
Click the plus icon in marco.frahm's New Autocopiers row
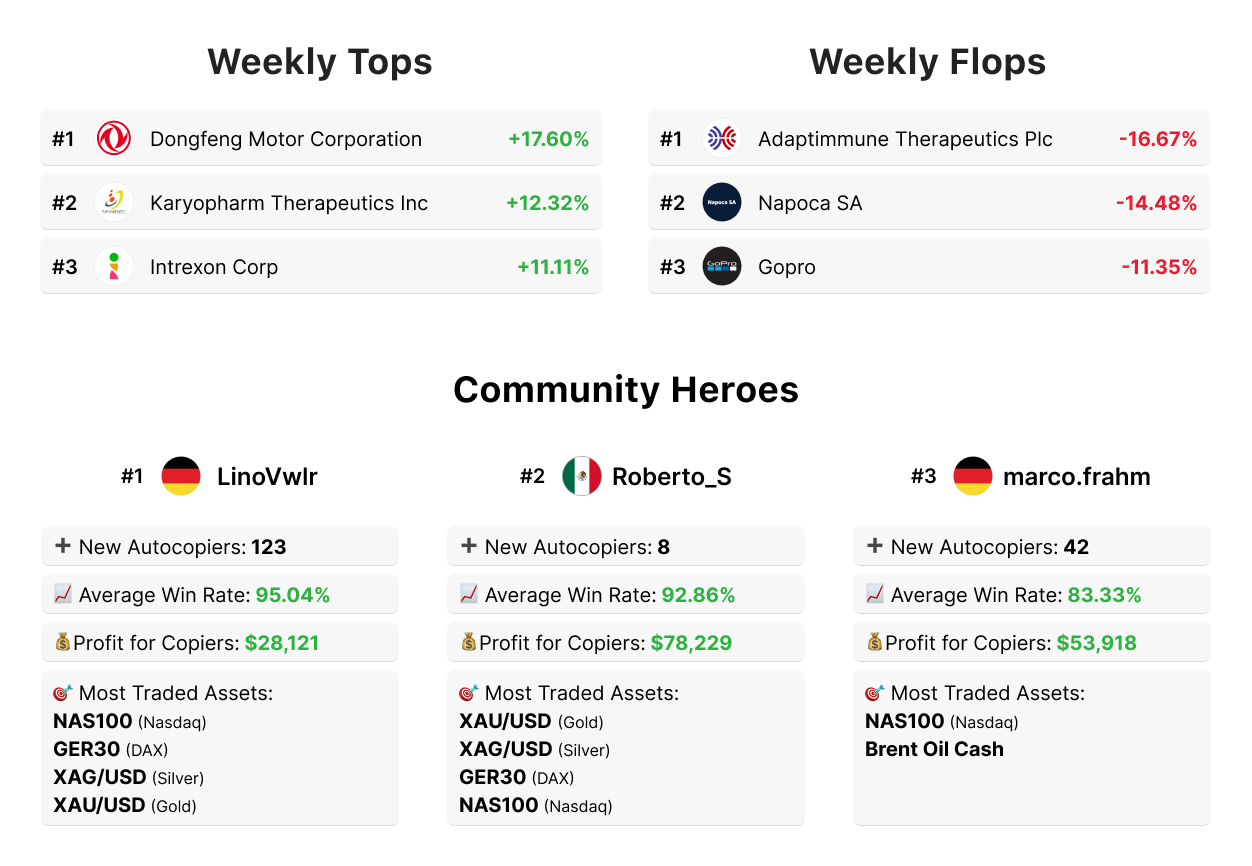(x=875, y=546)
